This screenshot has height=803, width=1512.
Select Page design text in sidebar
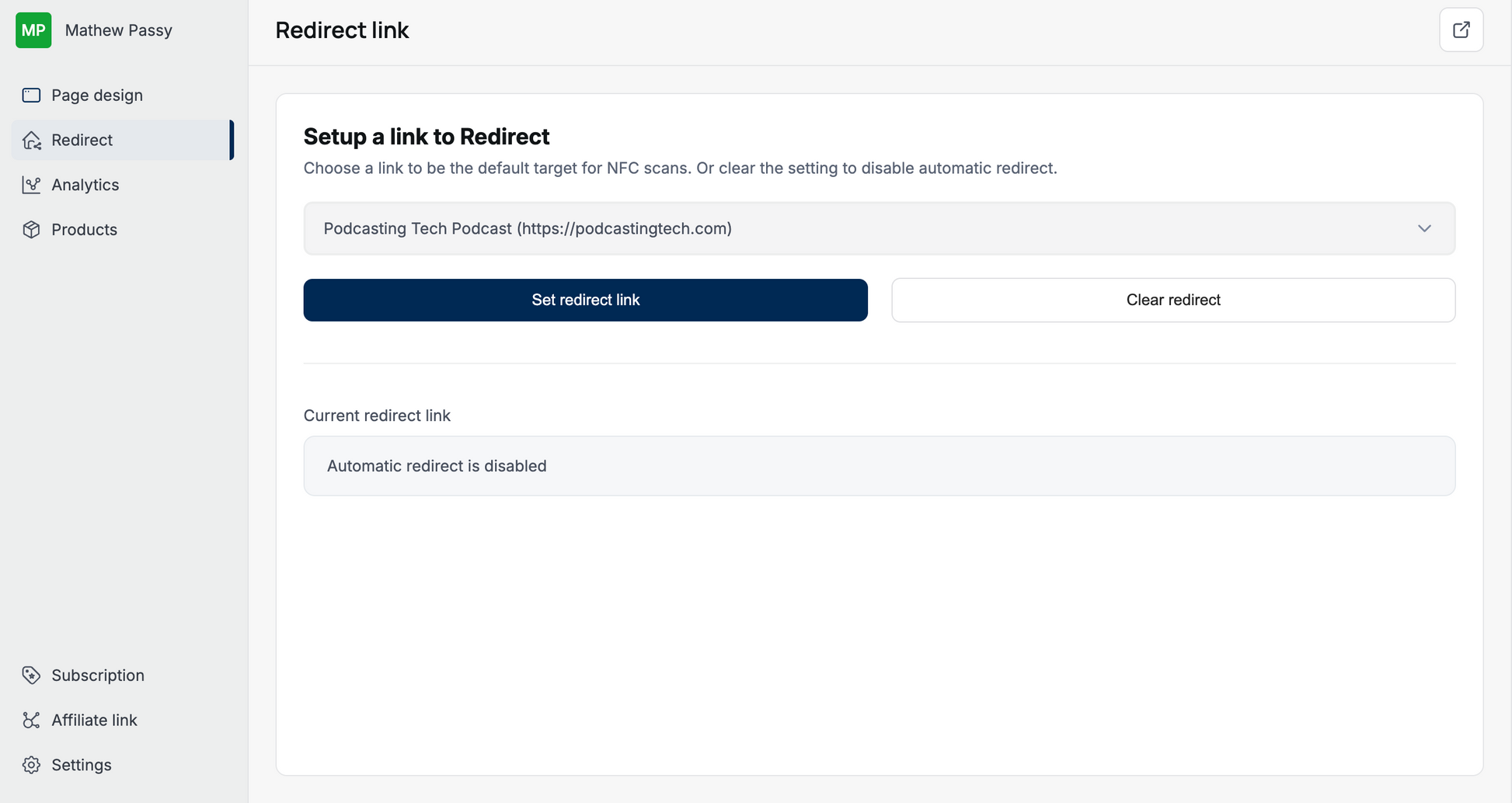click(97, 96)
